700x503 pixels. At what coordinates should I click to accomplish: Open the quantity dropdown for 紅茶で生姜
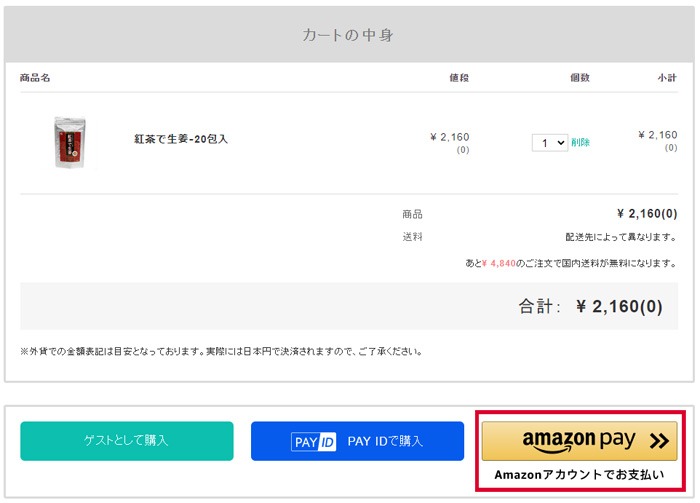(x=550, y=143)
